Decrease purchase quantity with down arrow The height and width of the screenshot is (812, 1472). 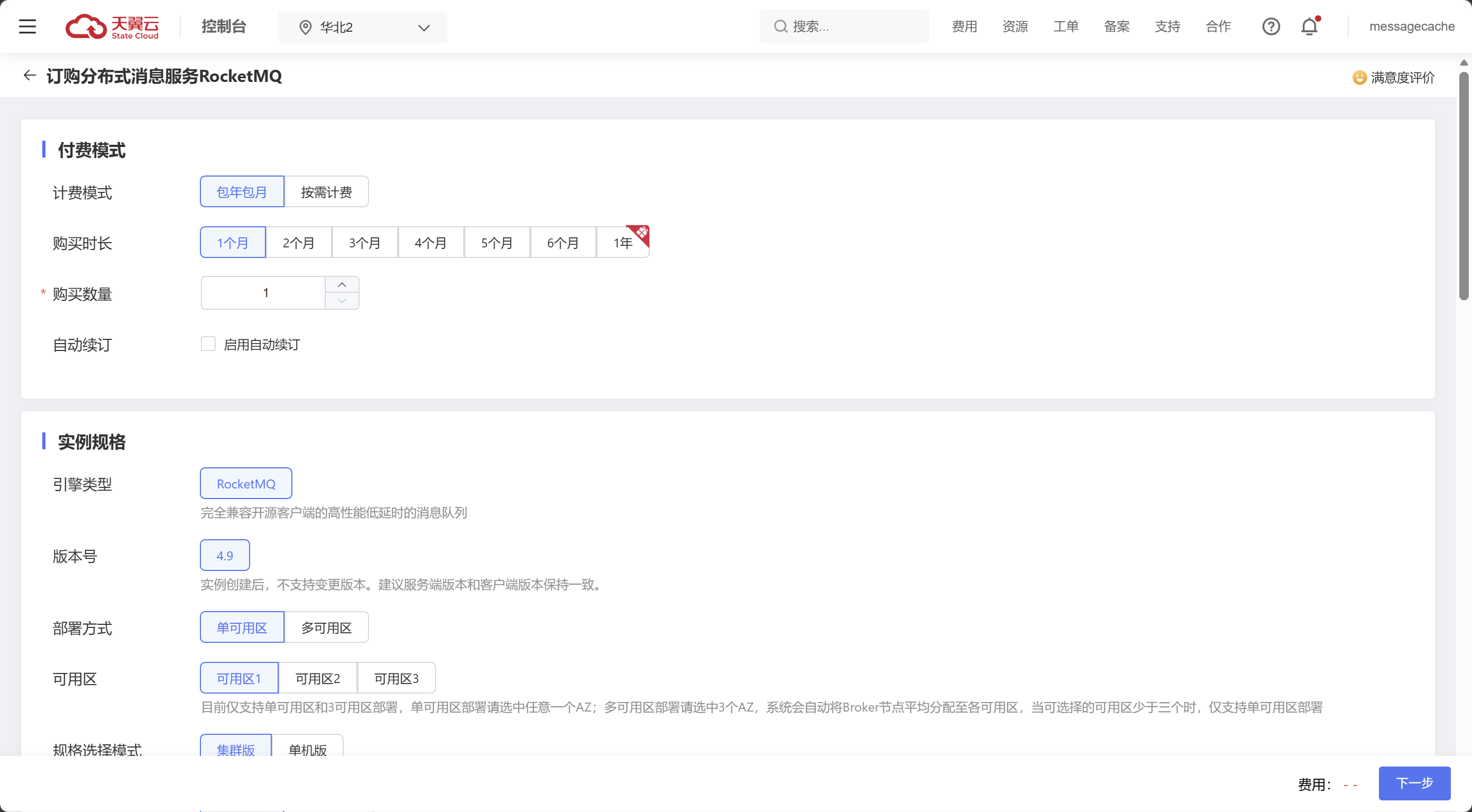[x=342, y=301]
